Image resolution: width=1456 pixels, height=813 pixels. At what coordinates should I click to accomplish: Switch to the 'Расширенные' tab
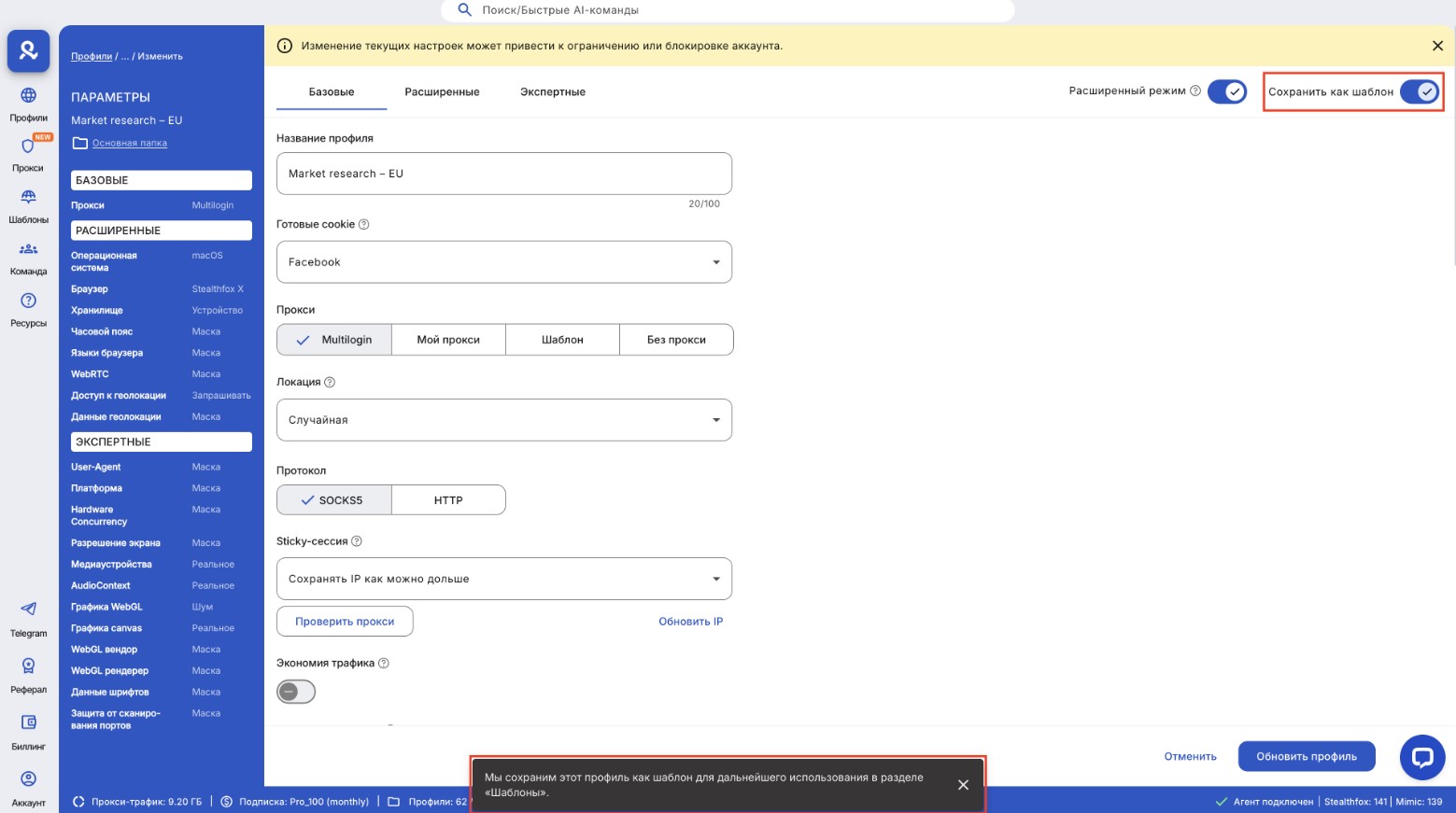(x=442, y=91)
